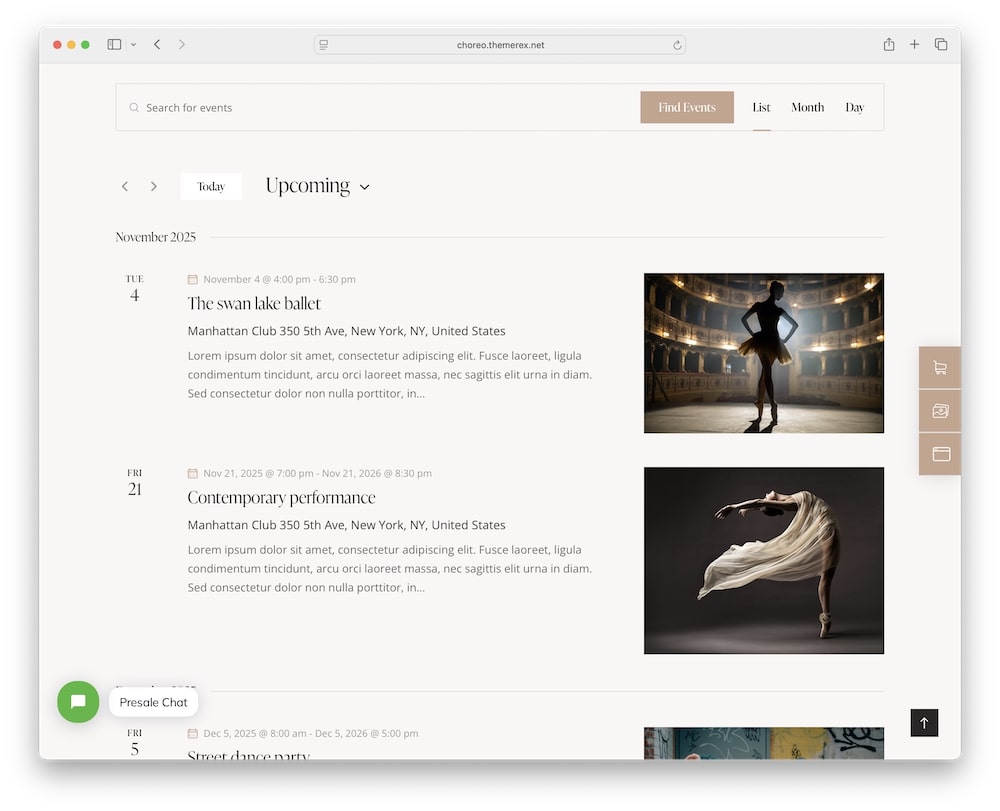Open the Safari share icon
The height and width of the screenshot is (811, 1000).
click(x=888, y=44)
